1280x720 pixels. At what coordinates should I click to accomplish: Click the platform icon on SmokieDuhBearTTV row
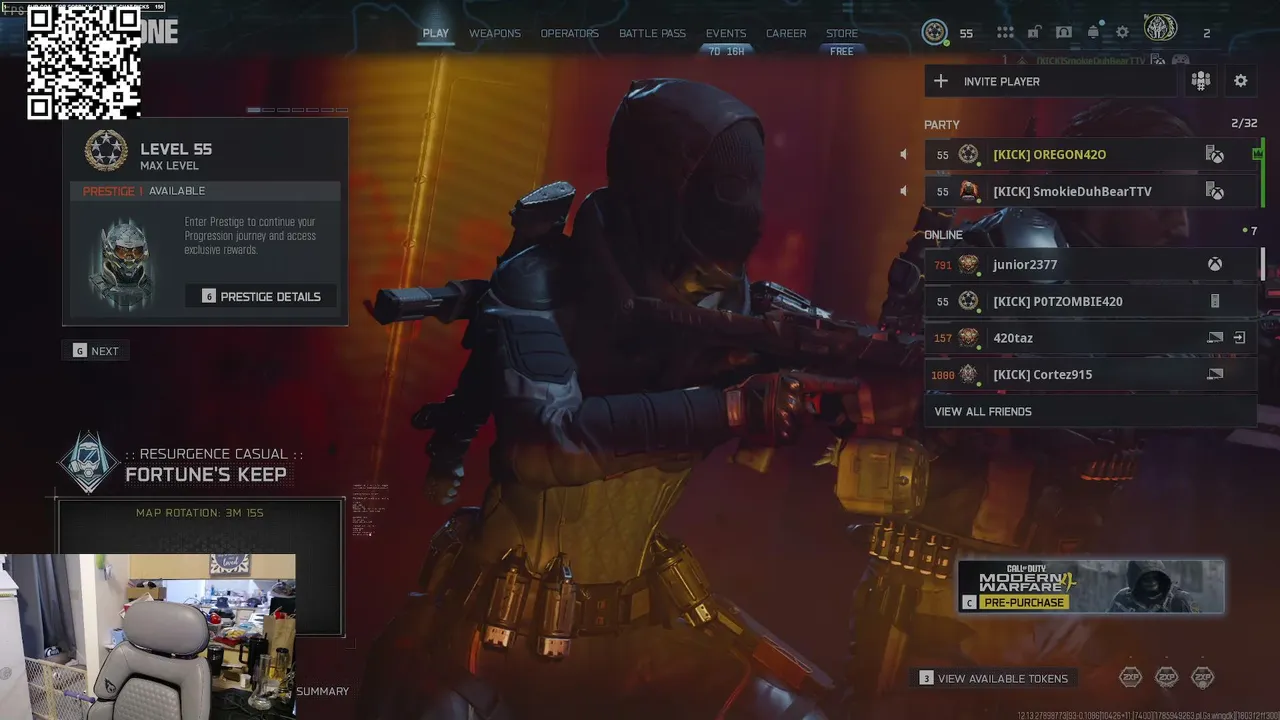tap(1214, 191)
